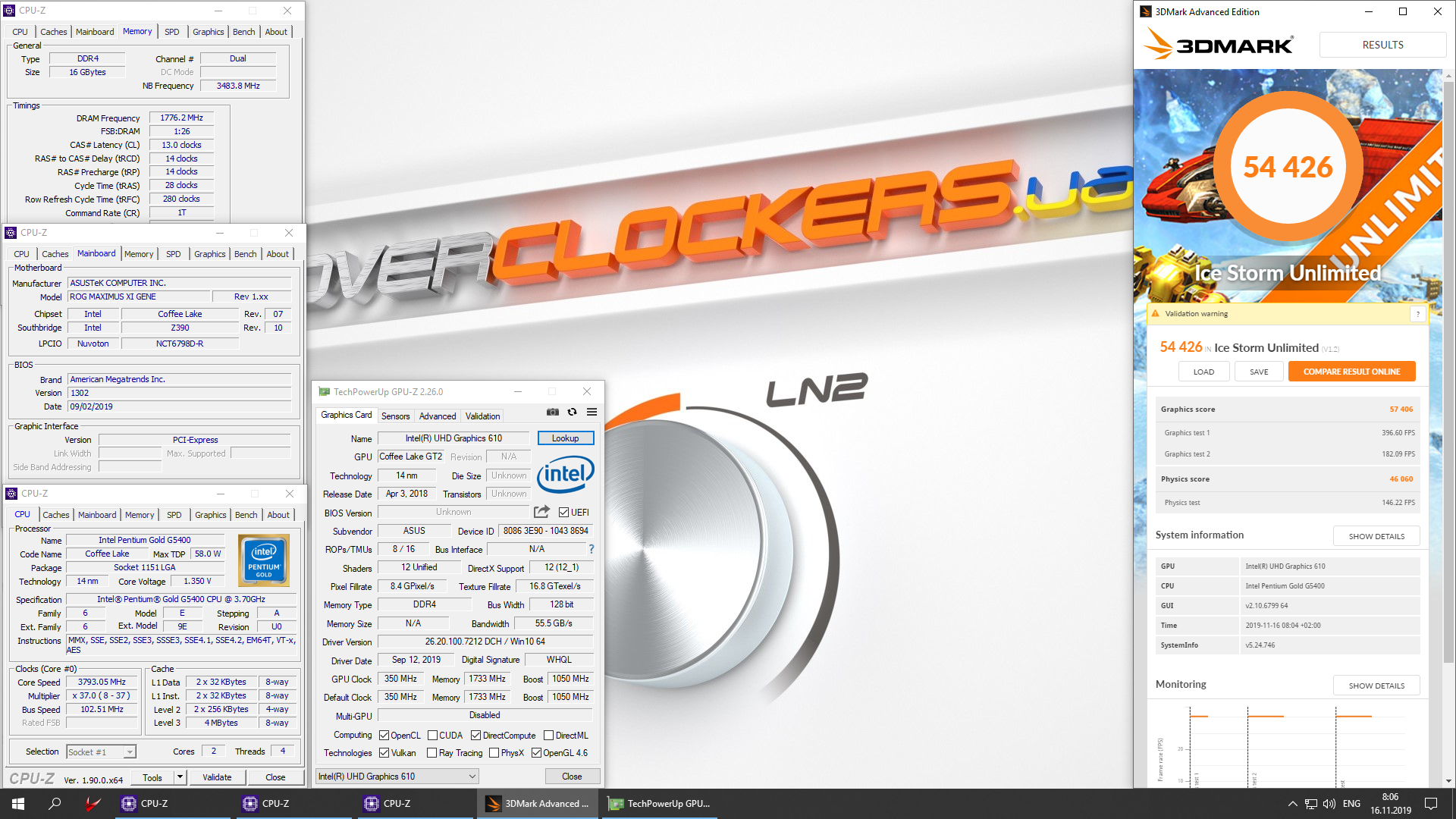Toggle OpenGL 4.6 checkbox
This screenshot has height=819, width=1456.
click(x=536, y=753)
